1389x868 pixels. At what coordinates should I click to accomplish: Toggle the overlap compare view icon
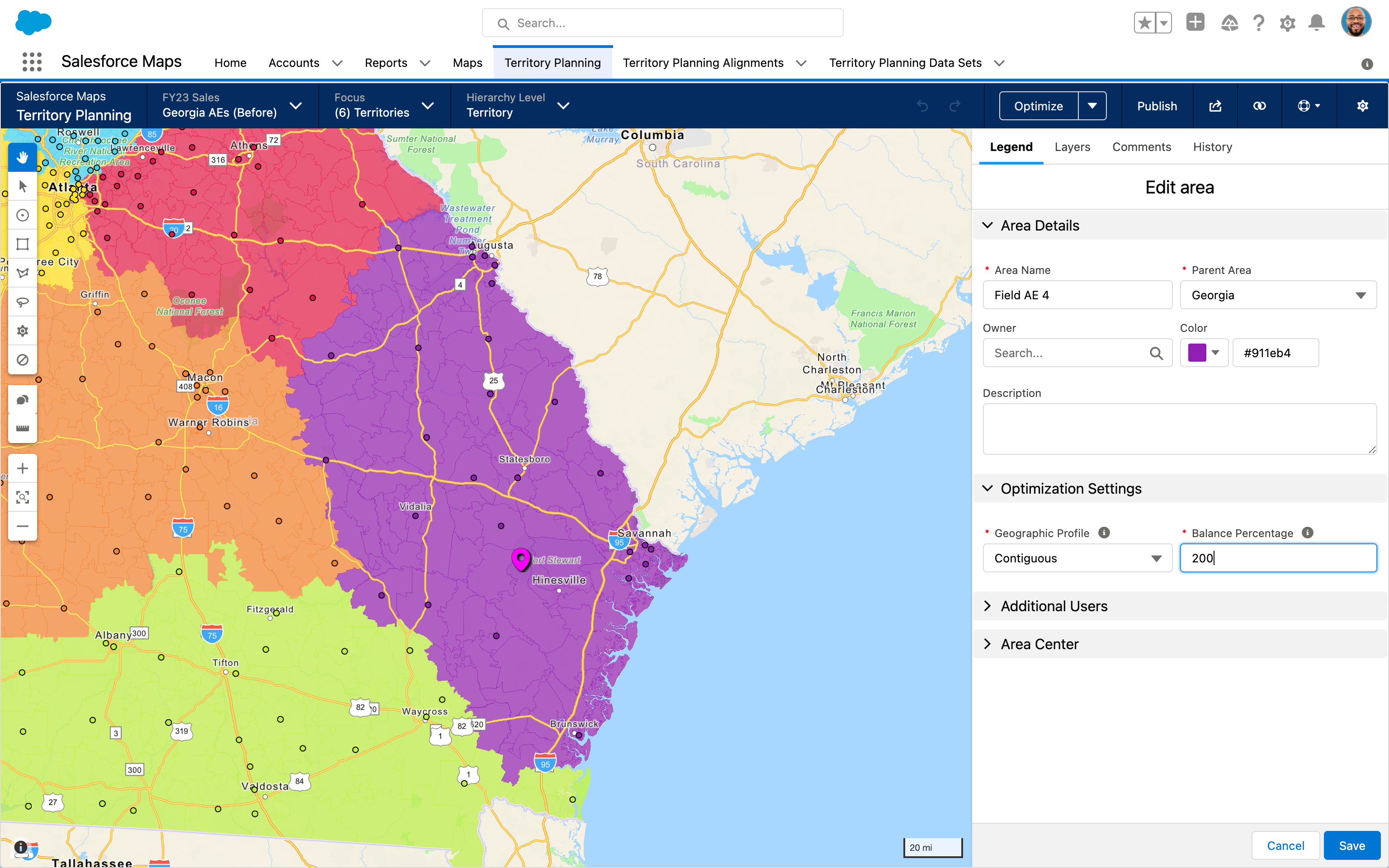pos(1259,106)
